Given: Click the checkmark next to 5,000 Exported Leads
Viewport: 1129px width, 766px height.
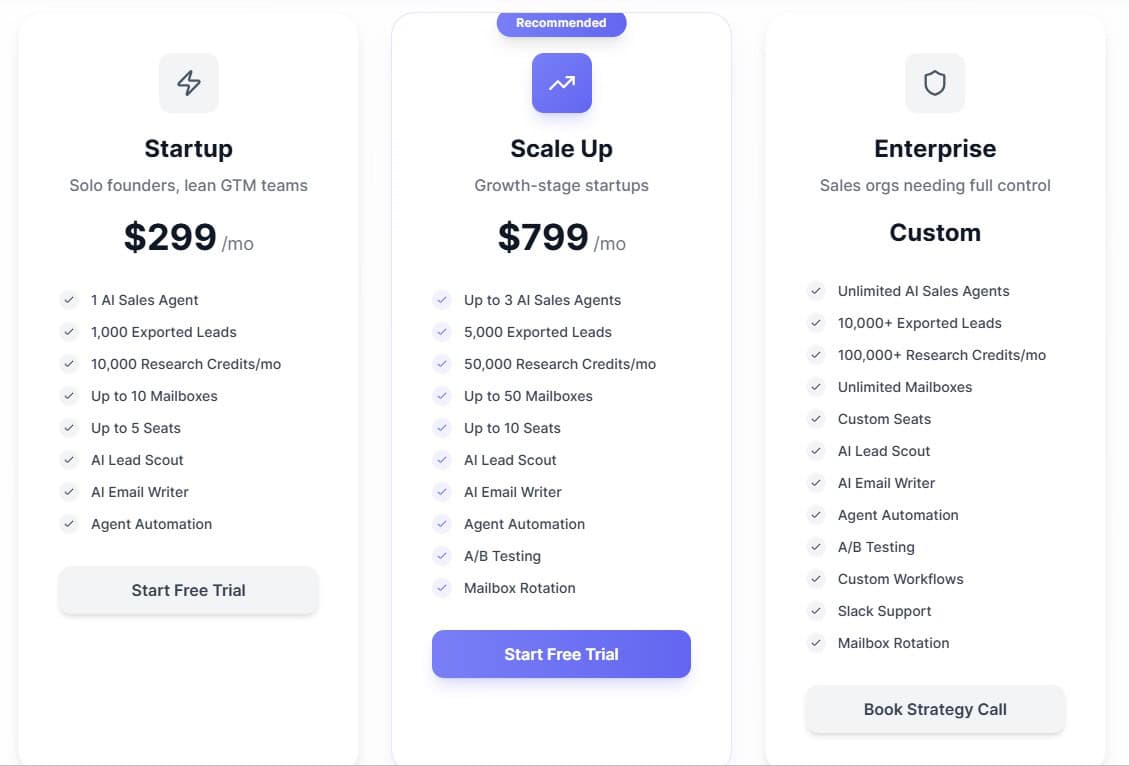Looking at the screenshot, I should tap(442, 331).
